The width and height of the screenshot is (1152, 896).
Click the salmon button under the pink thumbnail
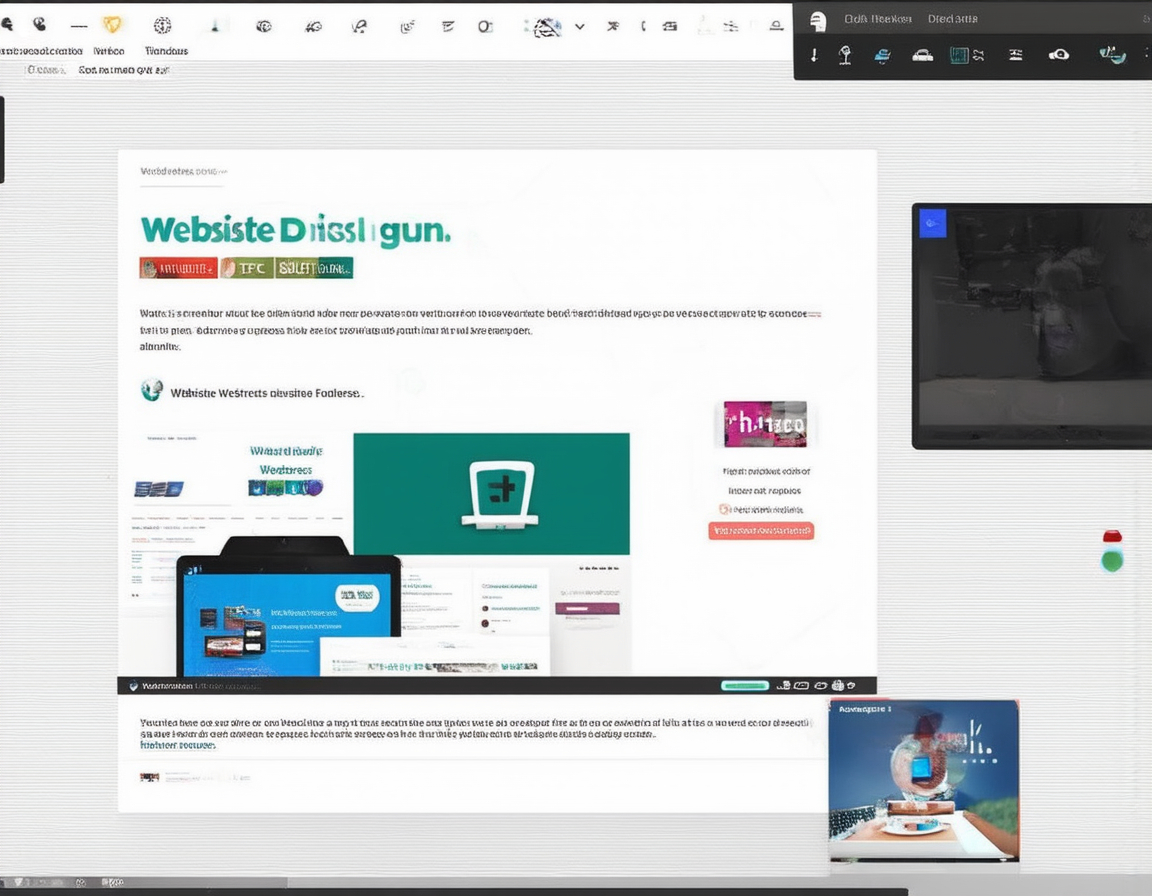[x=761, y=531]
